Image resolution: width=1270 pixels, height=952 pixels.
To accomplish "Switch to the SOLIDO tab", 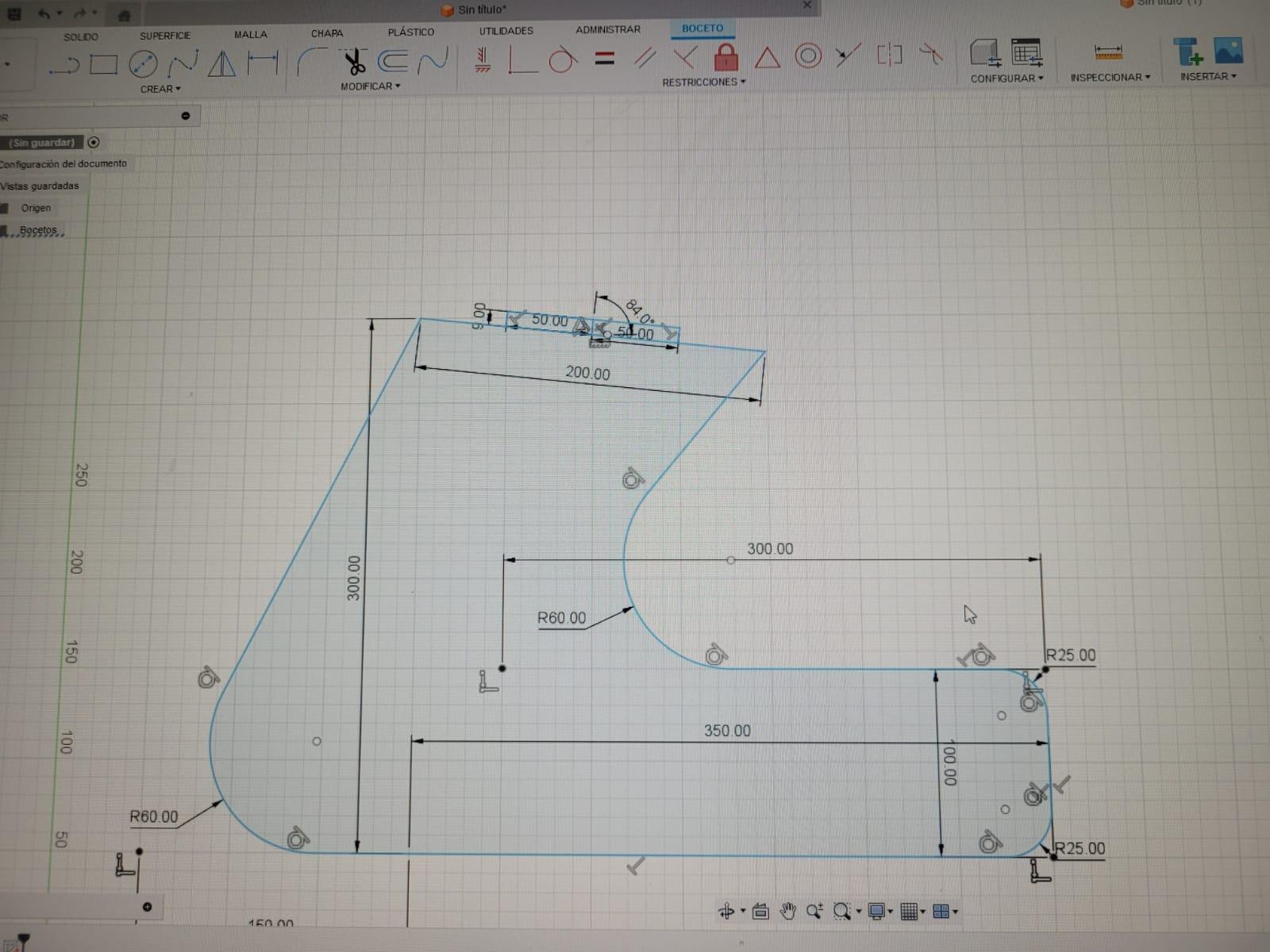I will tap(81, 36).
